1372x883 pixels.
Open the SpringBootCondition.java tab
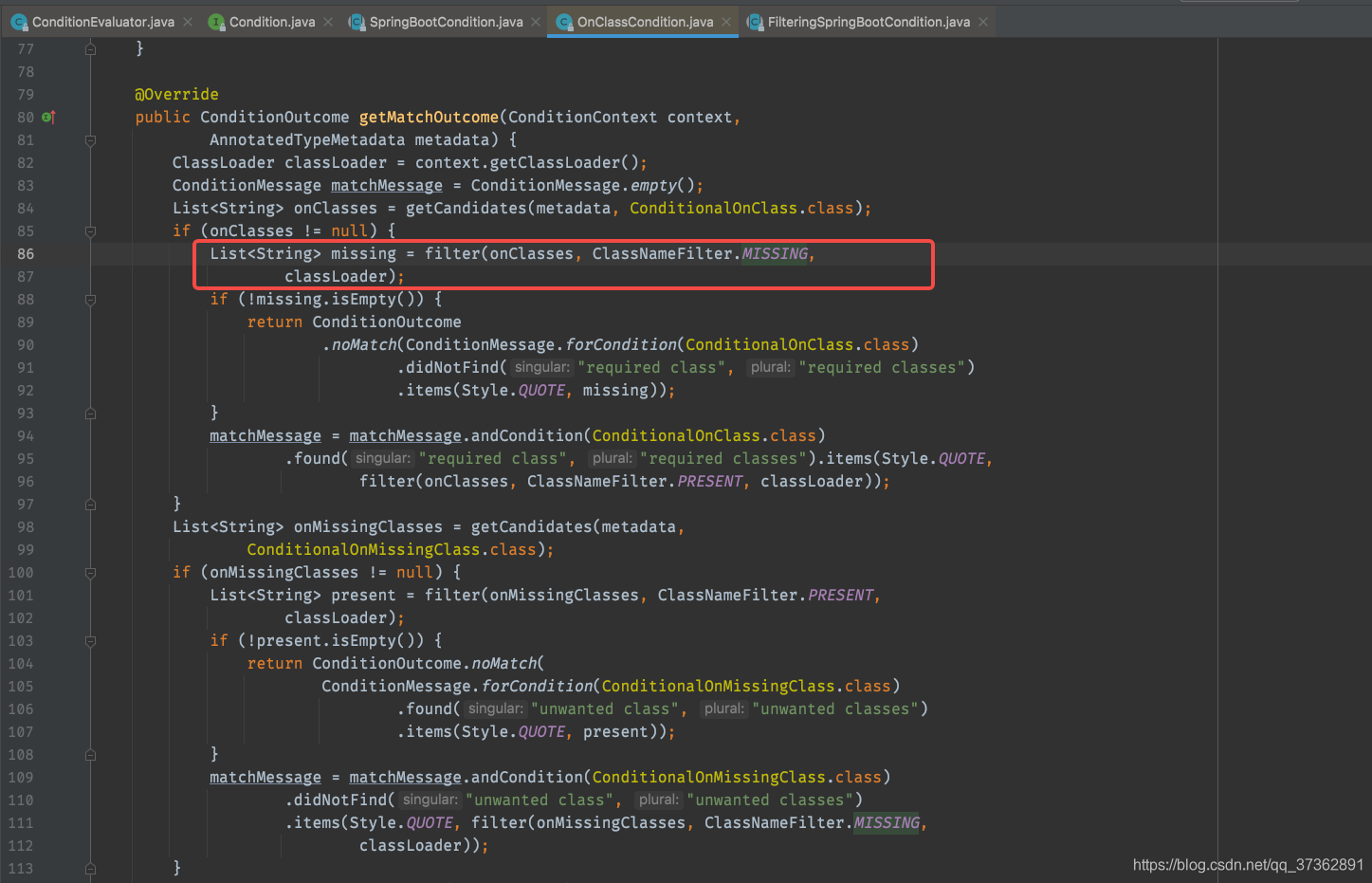[446, 22]
